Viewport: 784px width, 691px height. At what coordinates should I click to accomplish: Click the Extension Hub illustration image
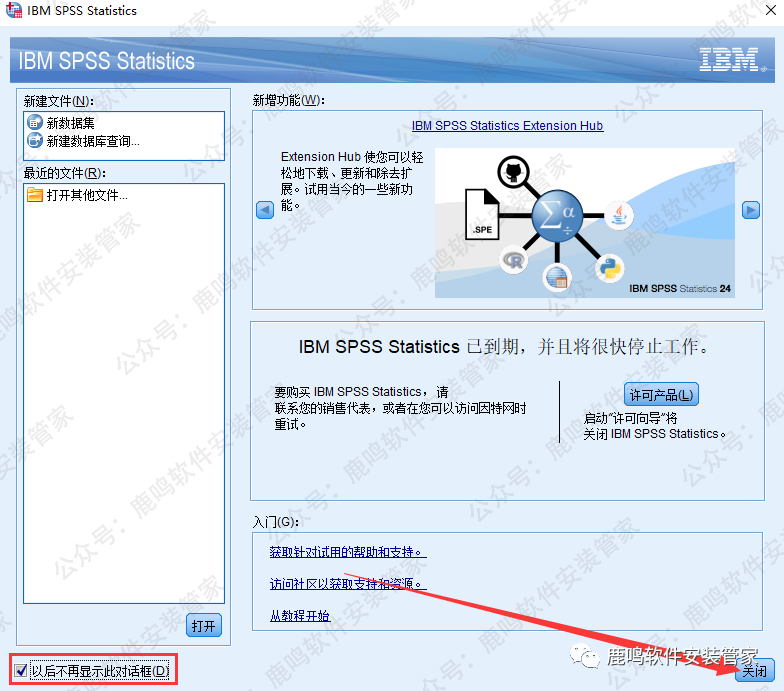584,223
